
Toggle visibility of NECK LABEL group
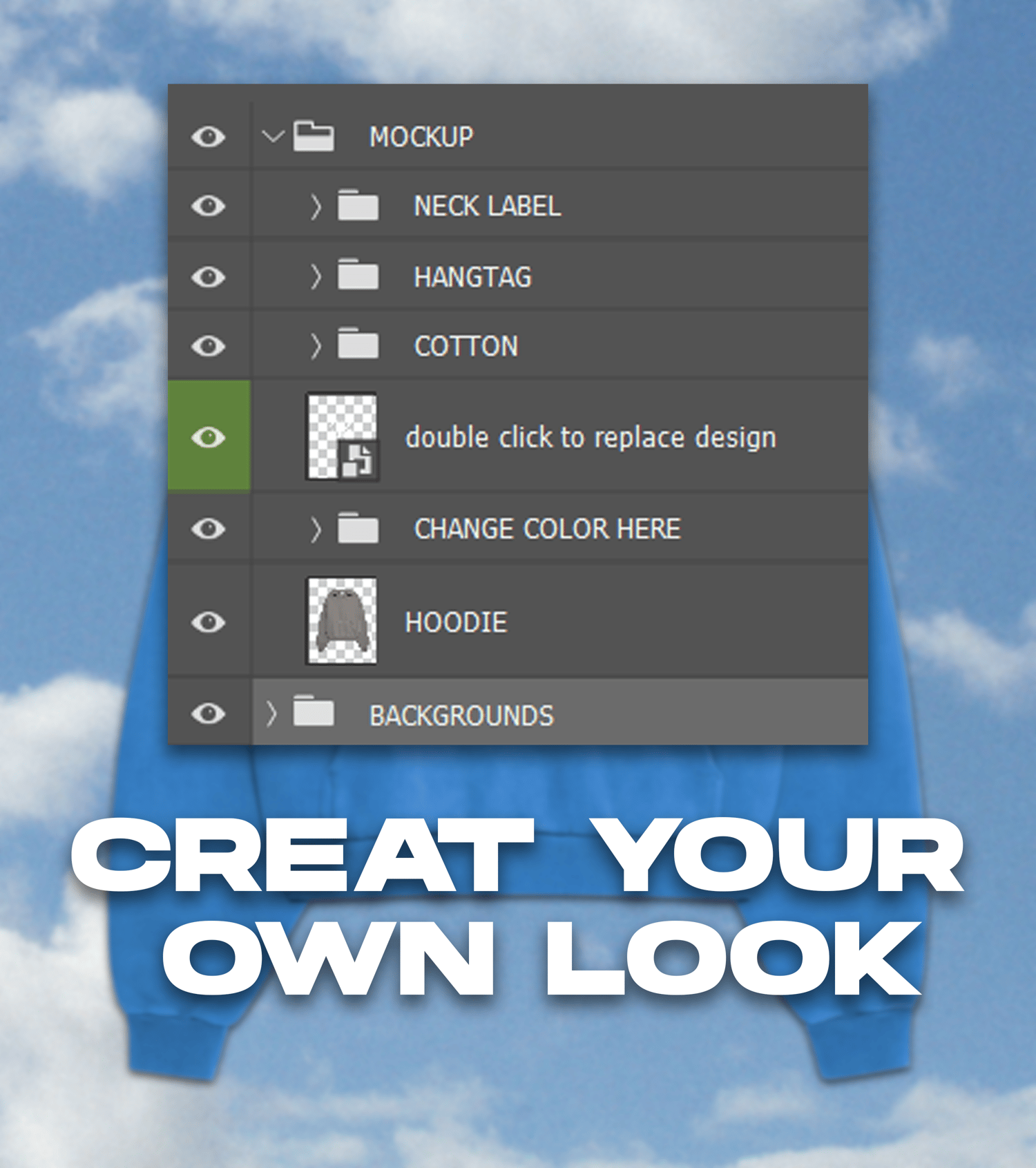[209, 206]
